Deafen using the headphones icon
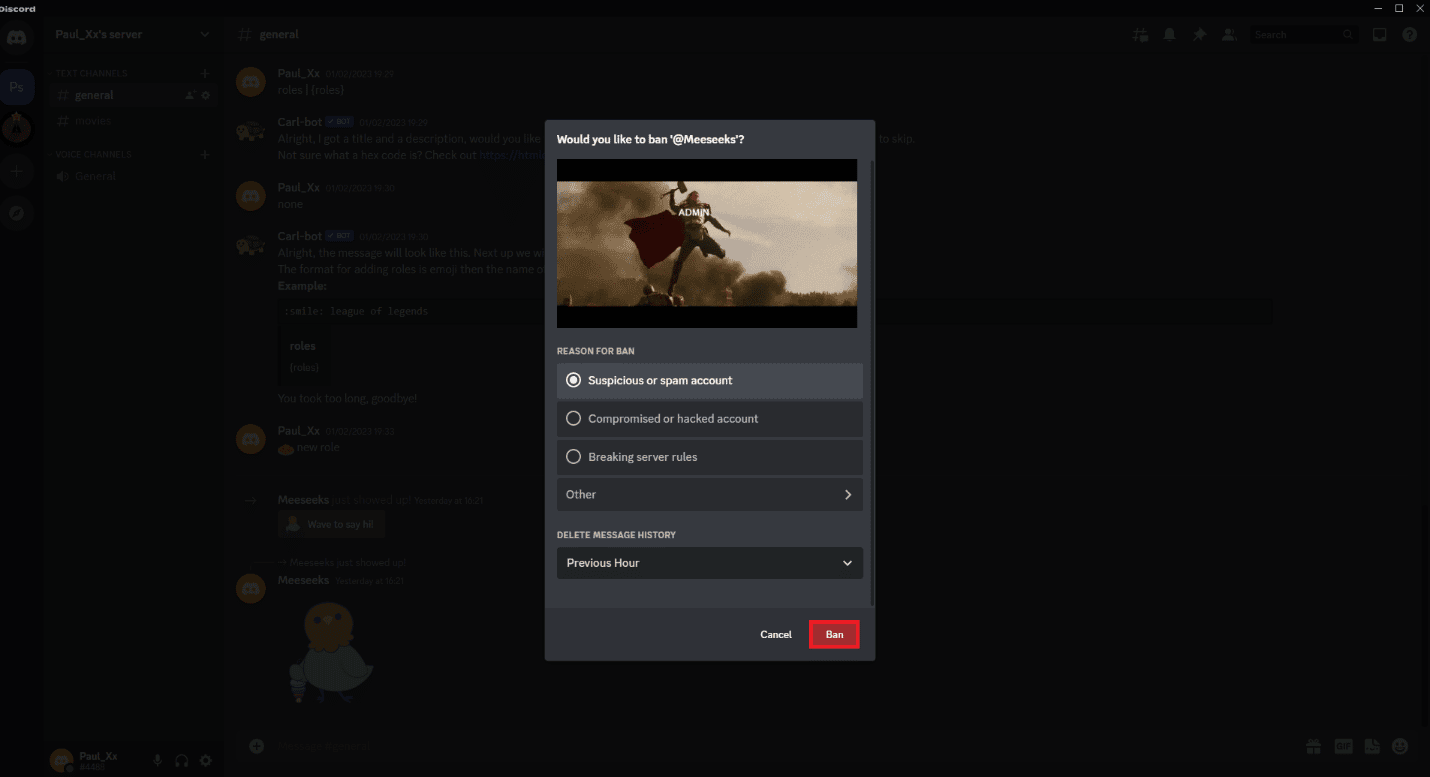Image resolution: width=1430 pixels, height=777 pixels. pyautogui.click(x=181, y=761)
